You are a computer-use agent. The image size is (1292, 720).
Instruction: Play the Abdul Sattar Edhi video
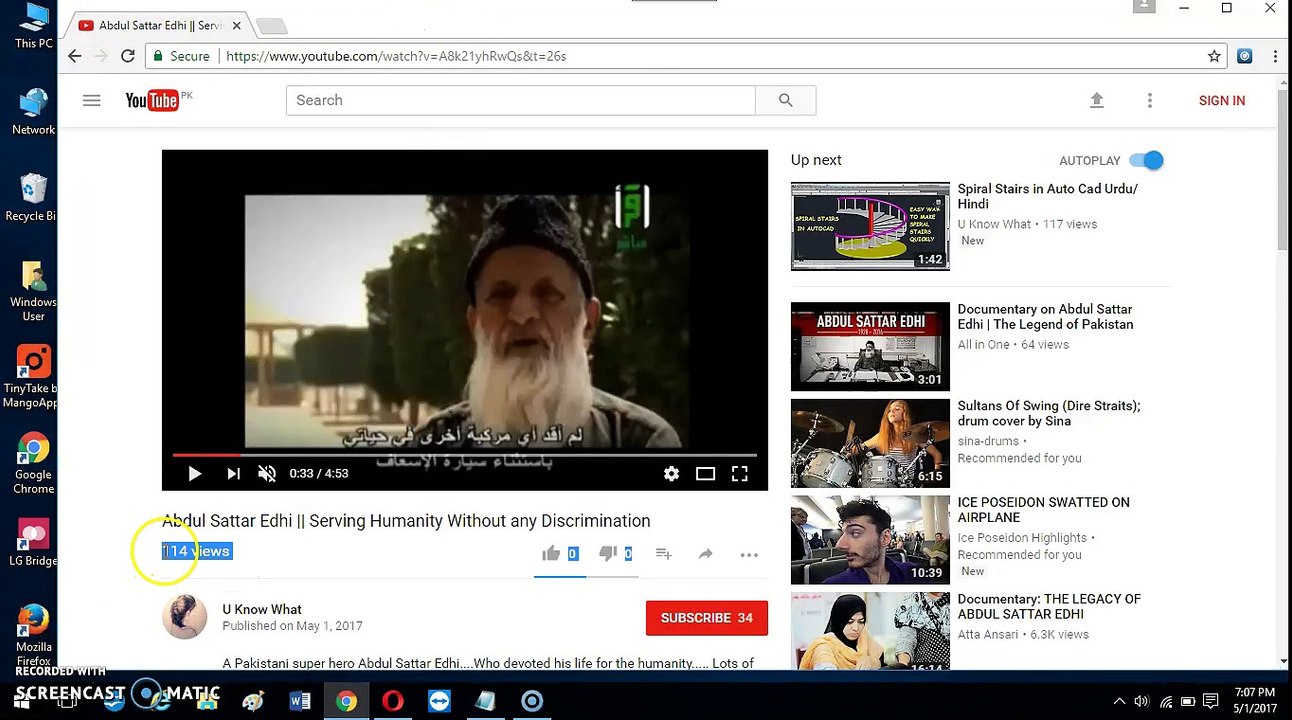[194, 473]
